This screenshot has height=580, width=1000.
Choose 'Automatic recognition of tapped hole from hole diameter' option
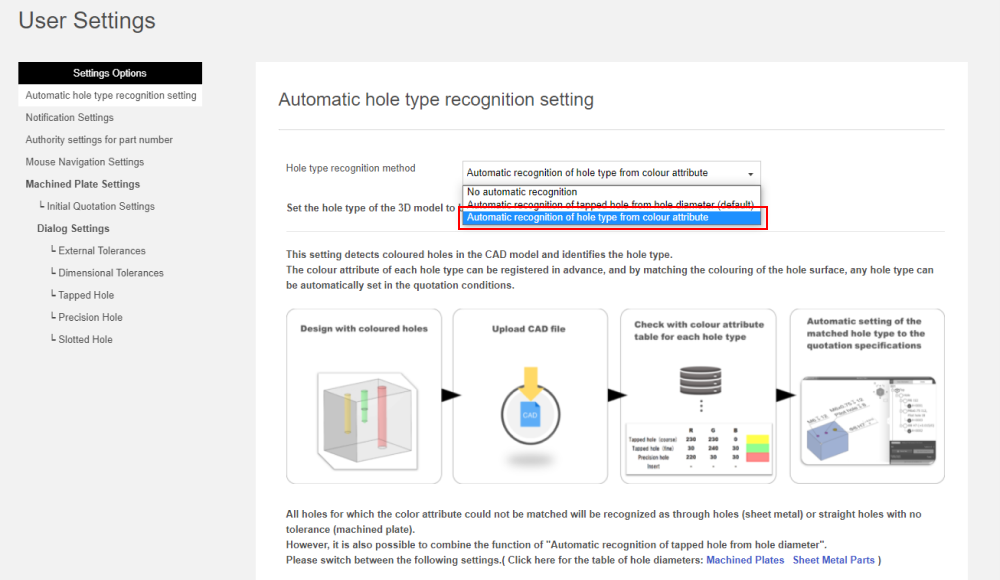click(x=611, y=204)
